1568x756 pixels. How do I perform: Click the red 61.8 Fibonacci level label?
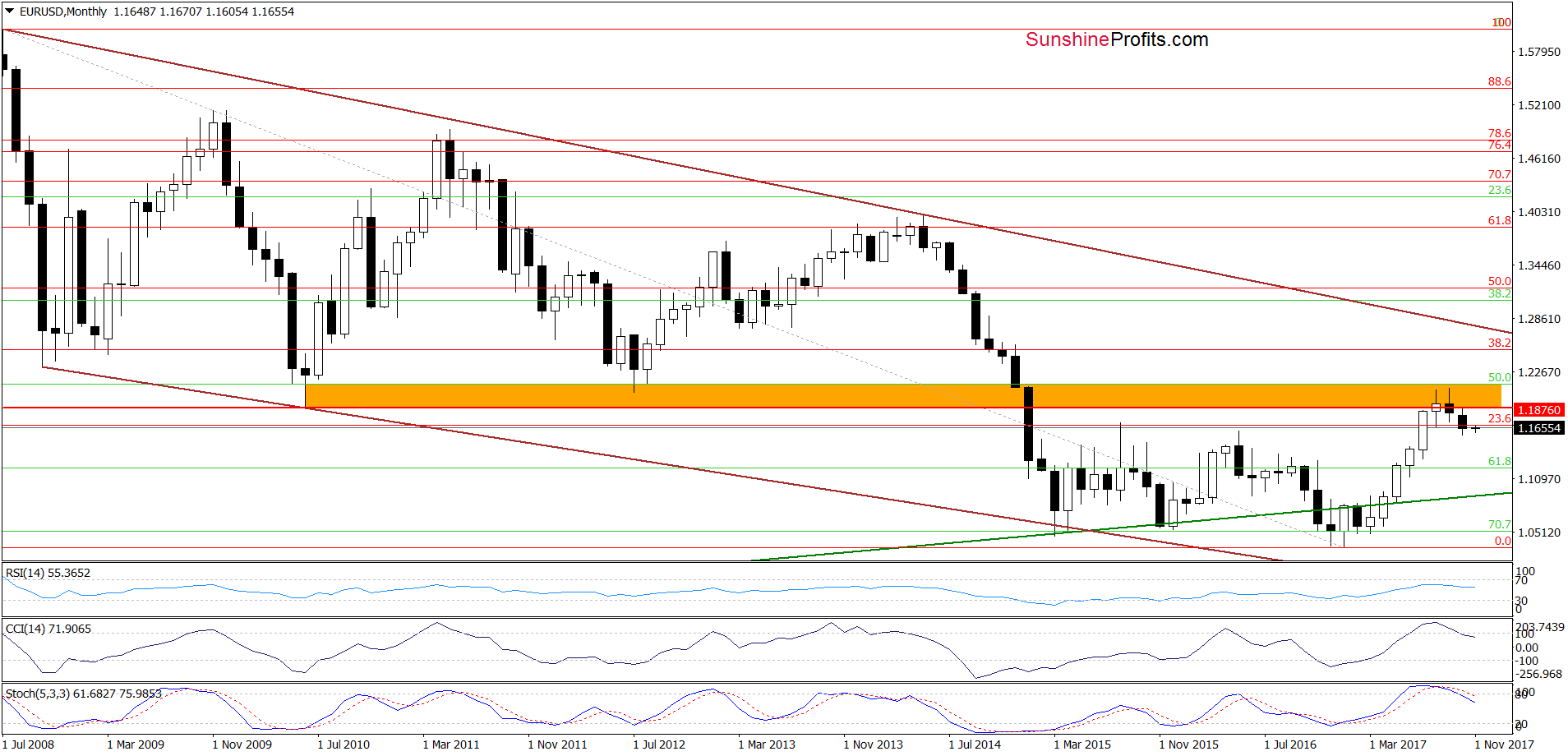1499,220
